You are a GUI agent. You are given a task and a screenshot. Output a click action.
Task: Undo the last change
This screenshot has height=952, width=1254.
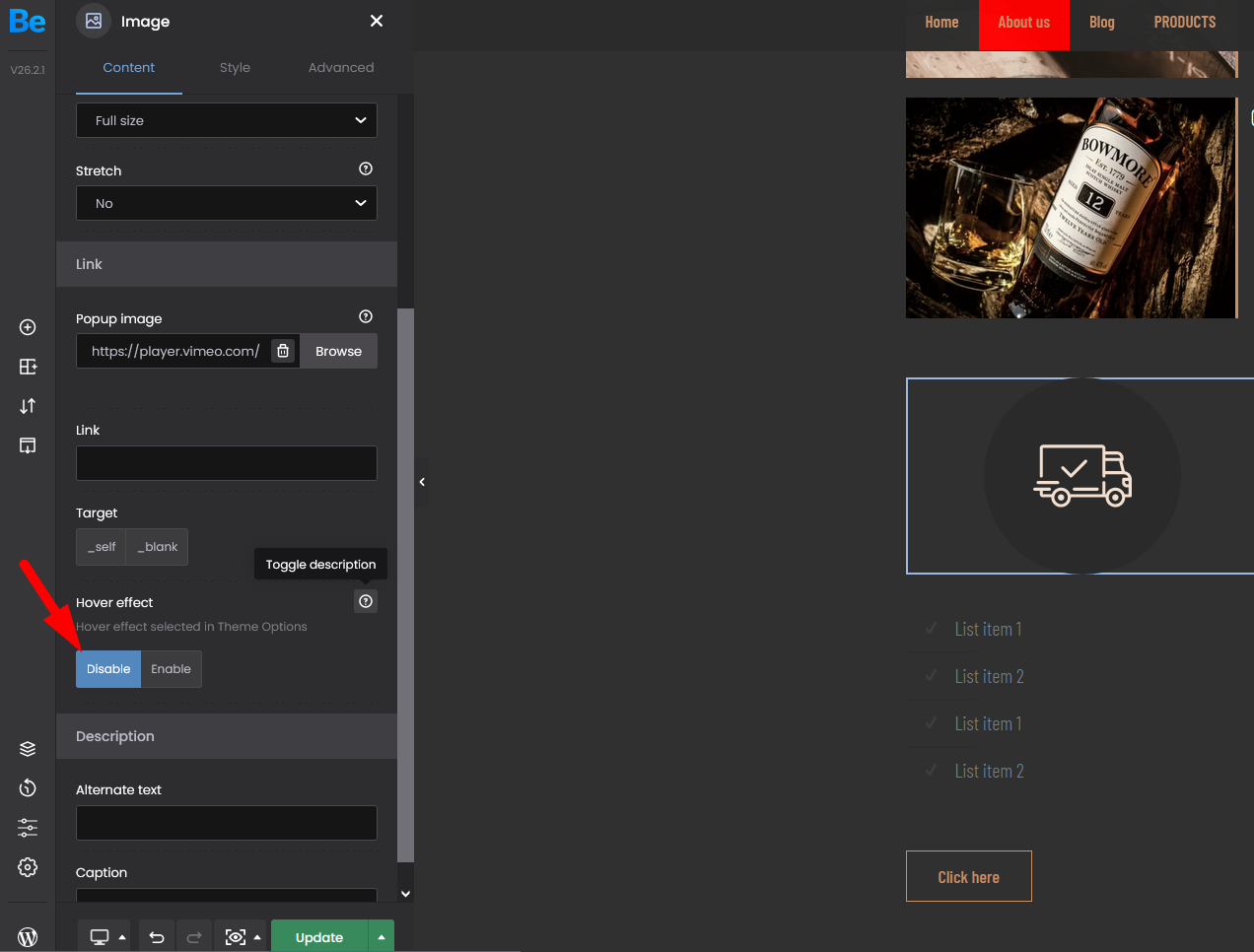coord(157,937)
